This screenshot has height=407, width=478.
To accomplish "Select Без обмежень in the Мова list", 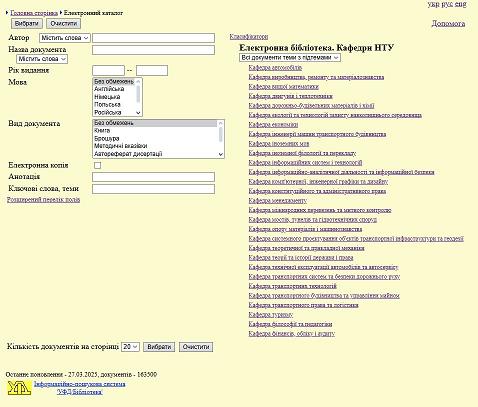I will tap(114, 81).
